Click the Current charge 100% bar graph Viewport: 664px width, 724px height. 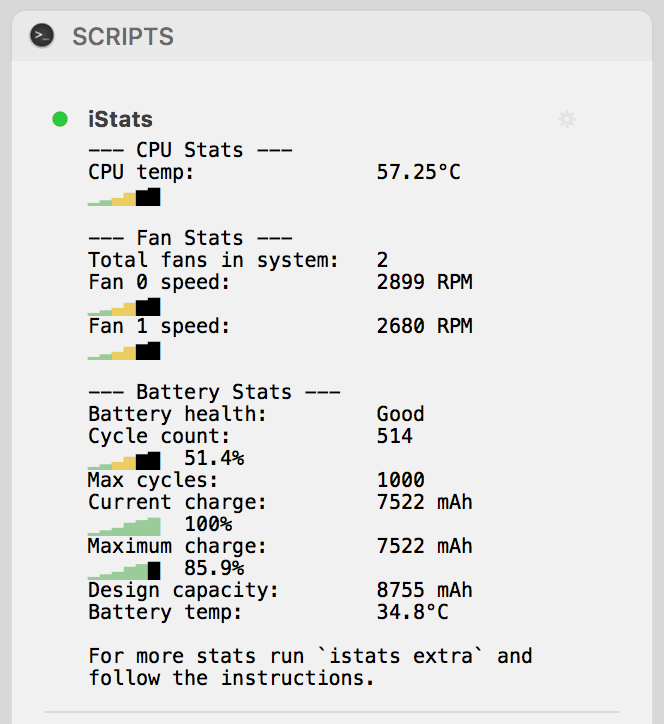point(124,527)
